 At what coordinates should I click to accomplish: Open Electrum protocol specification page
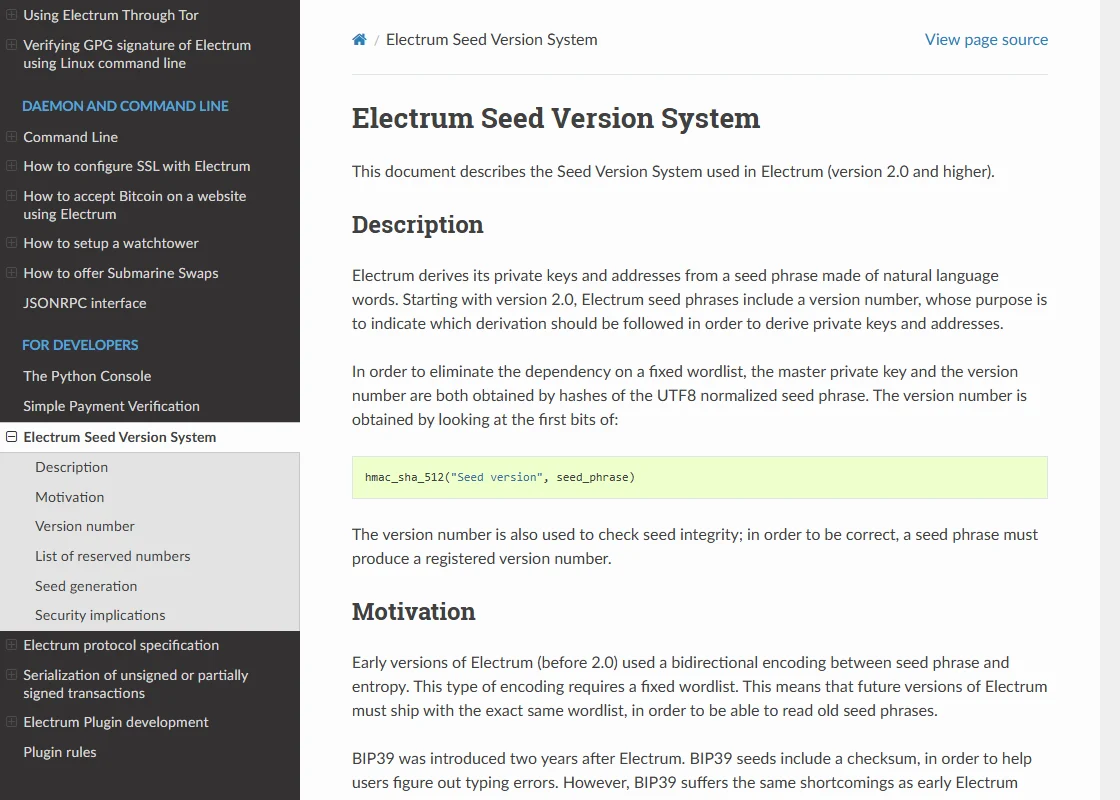pyautogui.click(x=121, y=645)
